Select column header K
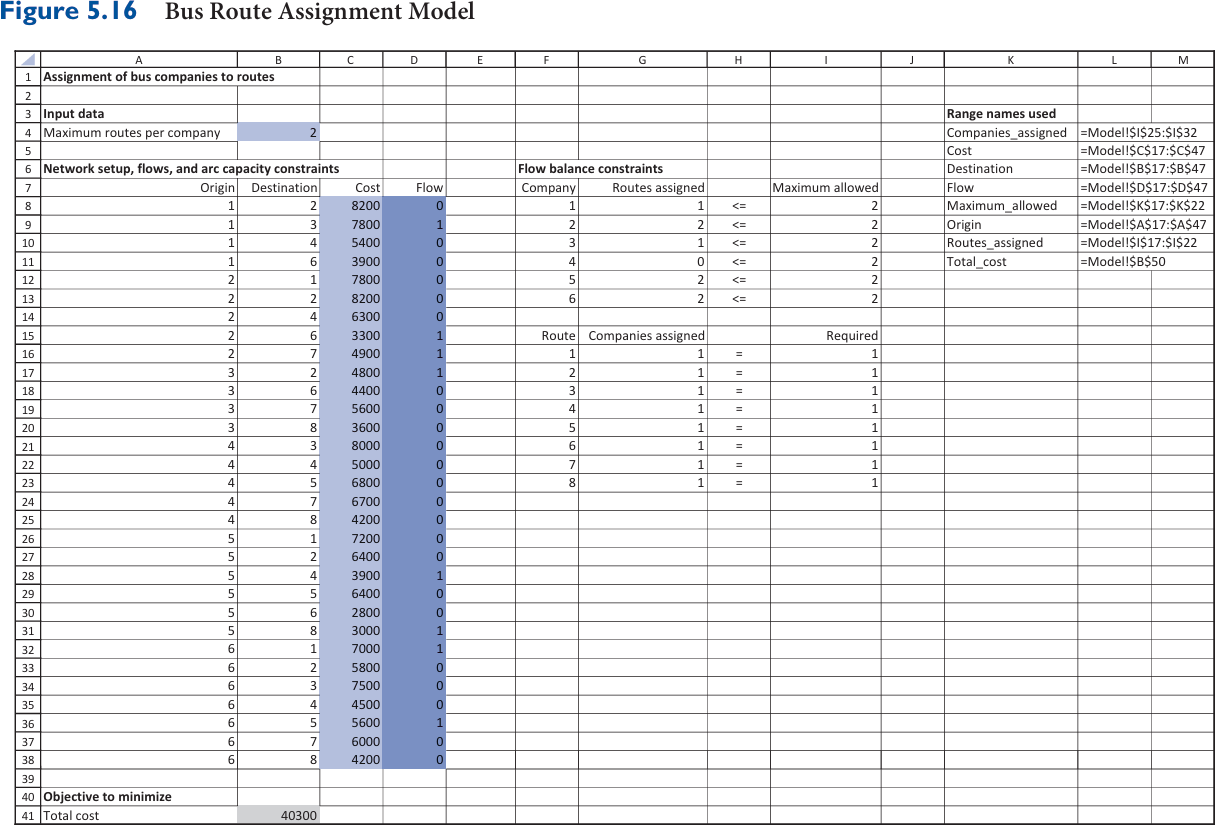The width and height of the screenshot is (1221, 832). pyautogui.click(x=1010, y=59)
